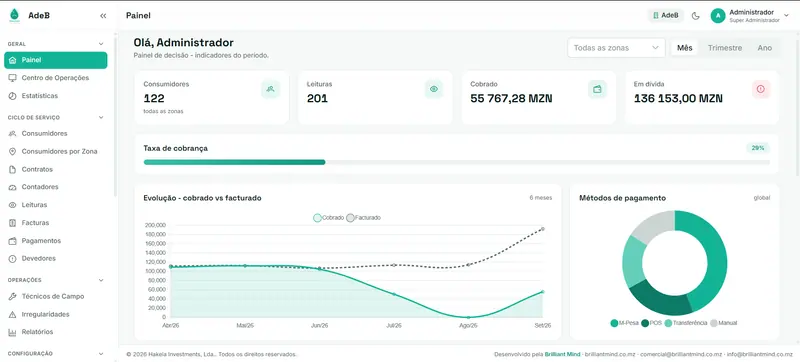Click the AdeB button in top bar
Screen dimensions: 800x362
pyautogui.click(x=666, y=16)
